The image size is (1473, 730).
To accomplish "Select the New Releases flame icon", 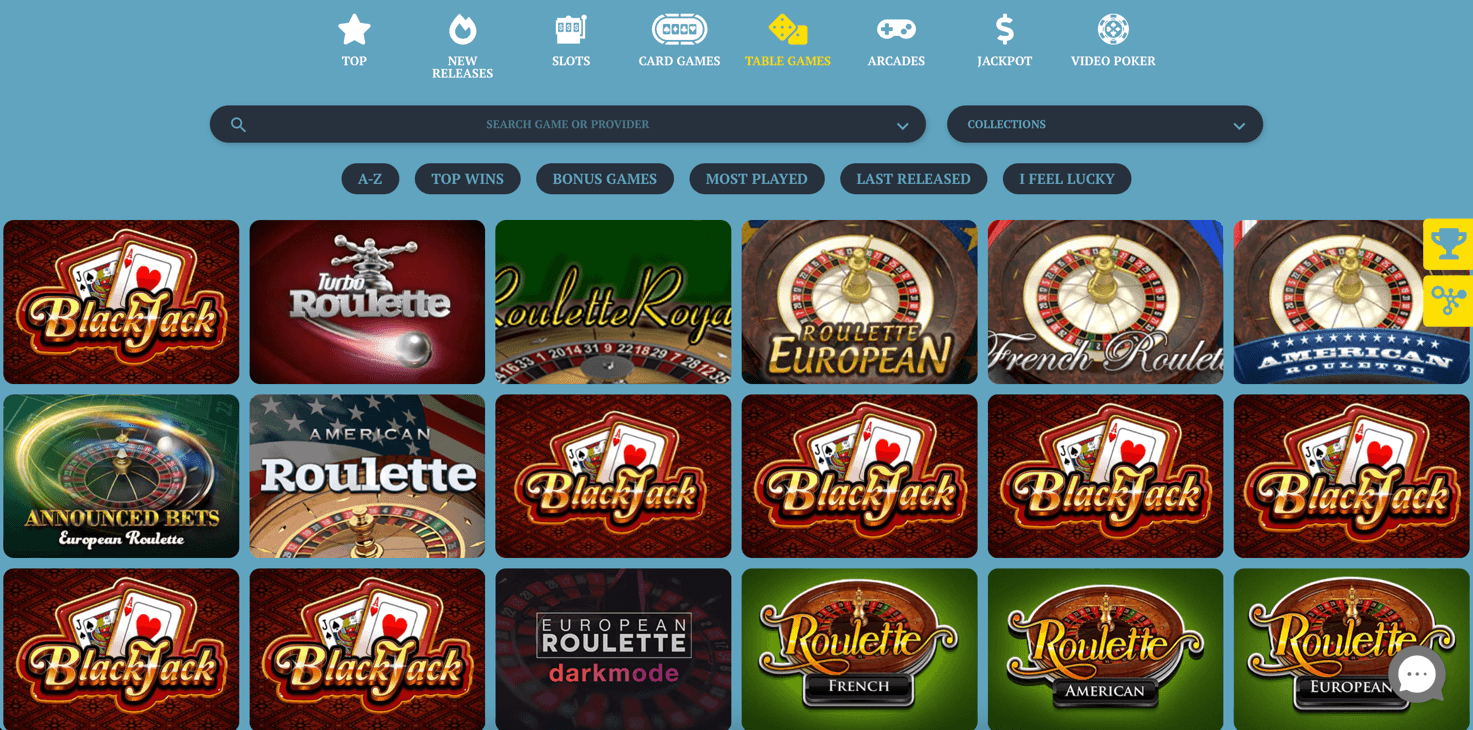I will (x=462, y=30).
